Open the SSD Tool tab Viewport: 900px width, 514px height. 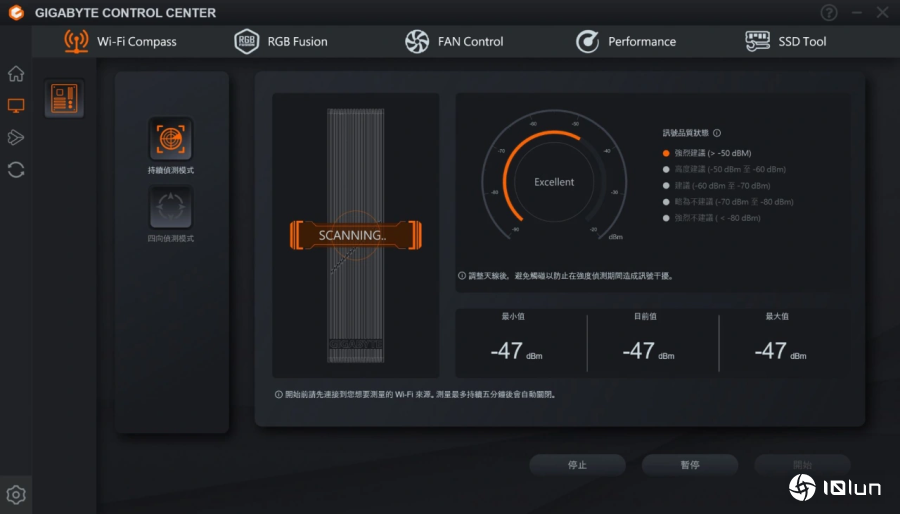click(x=786, y=41)
